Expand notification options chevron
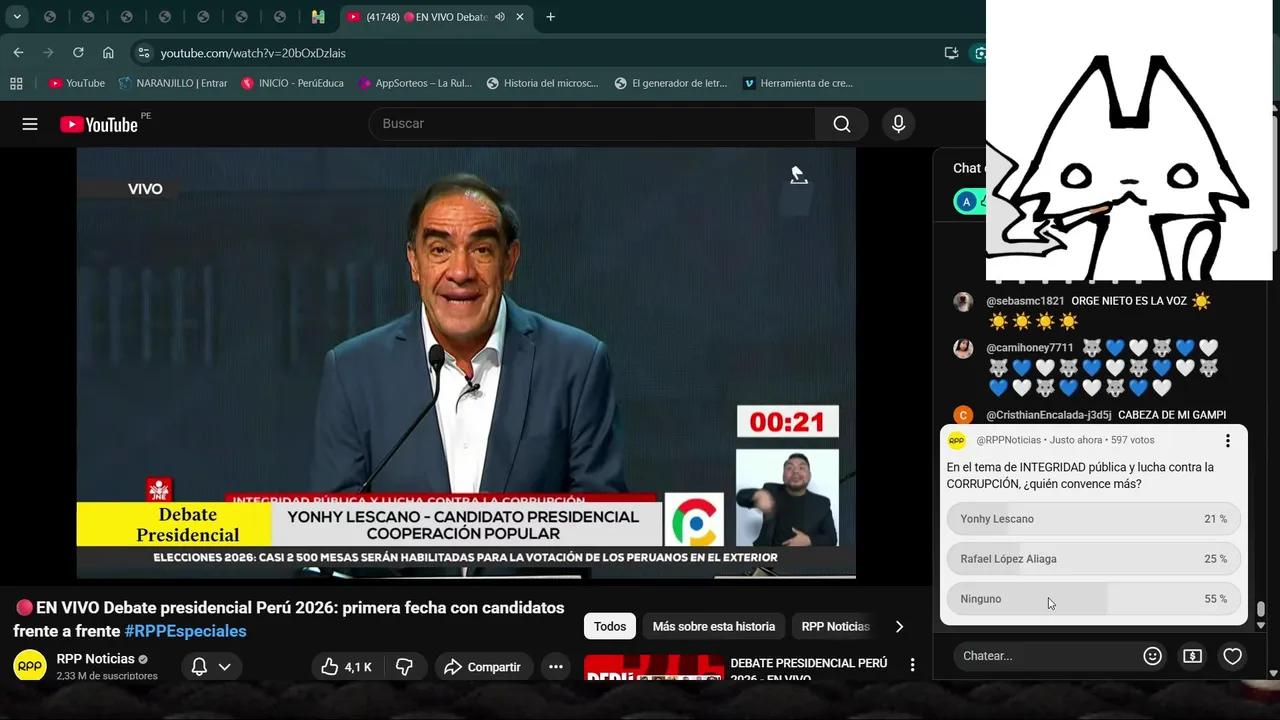Screen dimensions: 1280x720 (x=225, y=667)
